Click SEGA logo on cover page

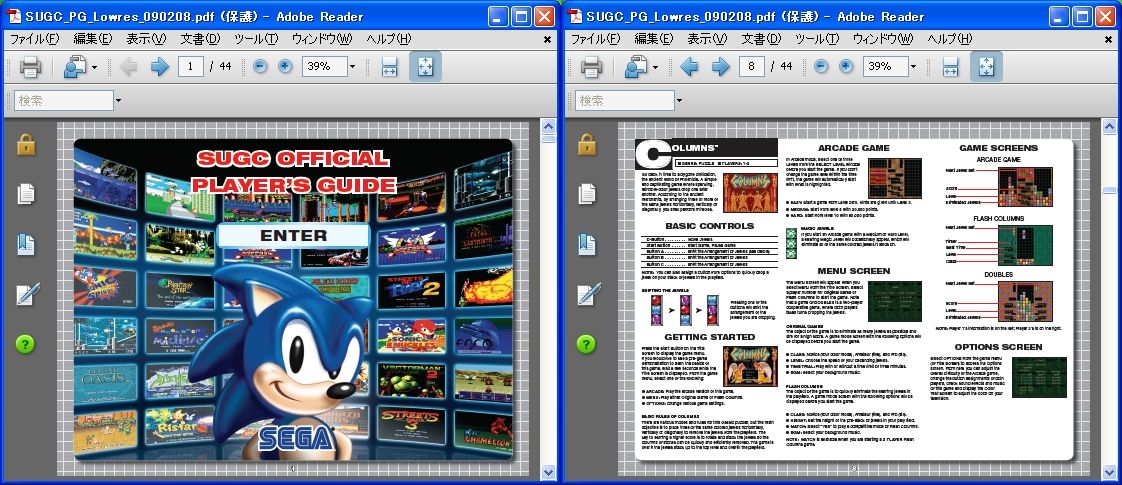tap(296, 438)
